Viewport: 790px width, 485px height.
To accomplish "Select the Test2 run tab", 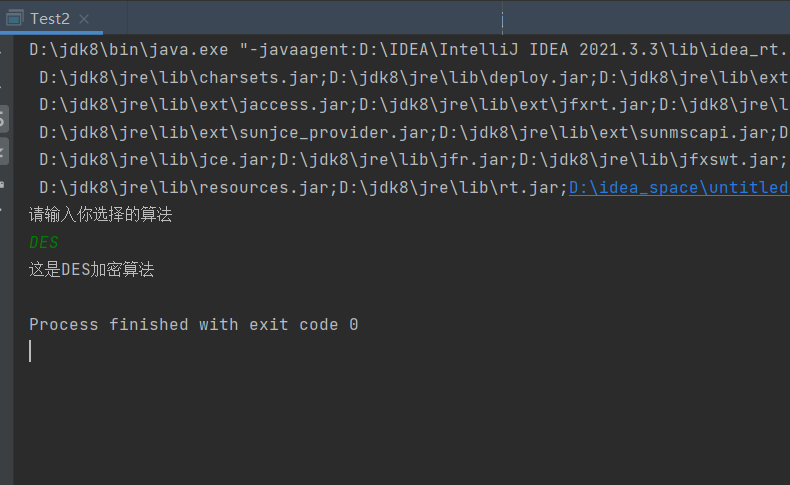I will [50, 18].
